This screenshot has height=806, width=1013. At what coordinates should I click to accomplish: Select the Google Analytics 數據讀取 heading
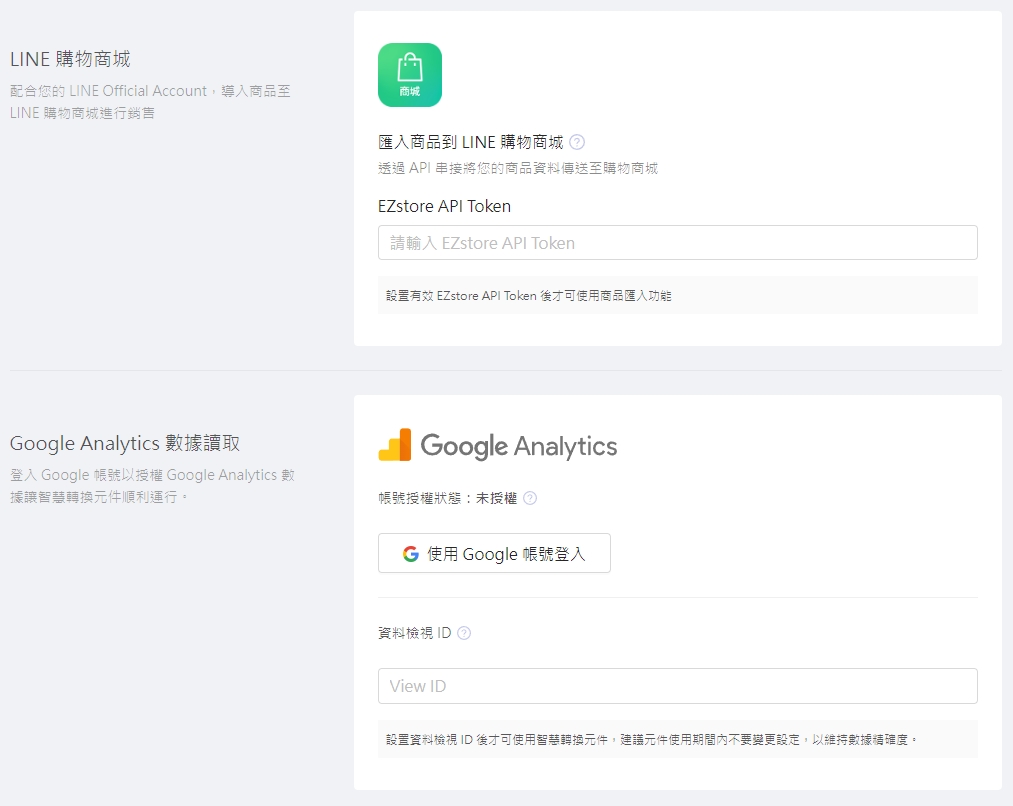click(x=125, y=443)
